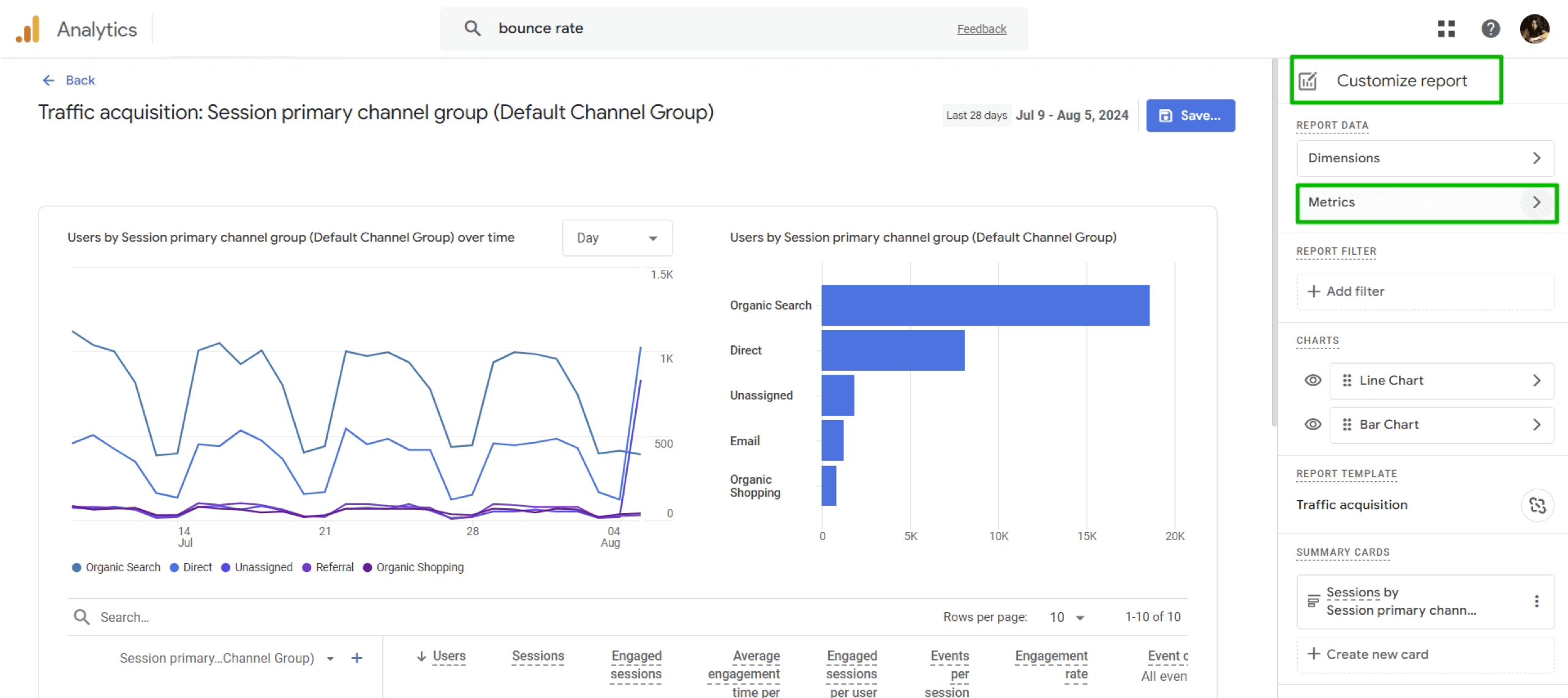1568x698 pixels.
Task: Hide the Bar Chart visibility
Action: pos(1313,424)
